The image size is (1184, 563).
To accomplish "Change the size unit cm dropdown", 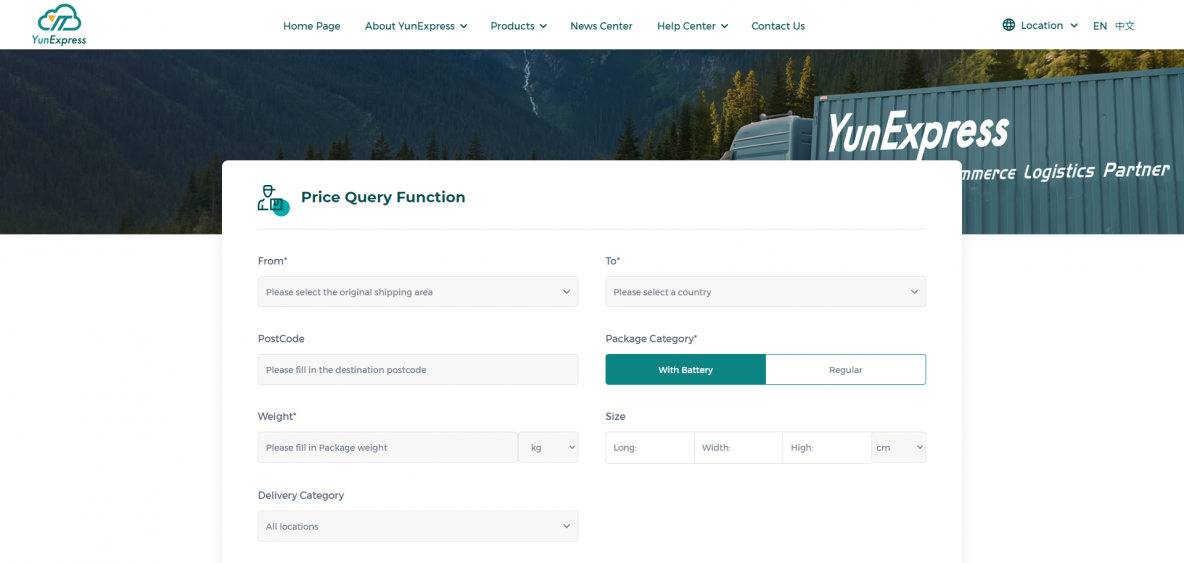I will coord(898,448).
